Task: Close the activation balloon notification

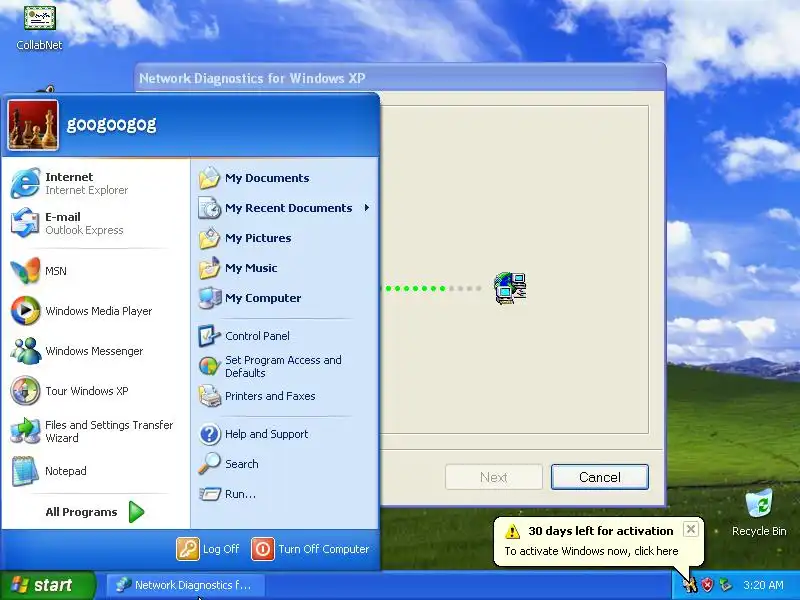Action: (690, 529)
